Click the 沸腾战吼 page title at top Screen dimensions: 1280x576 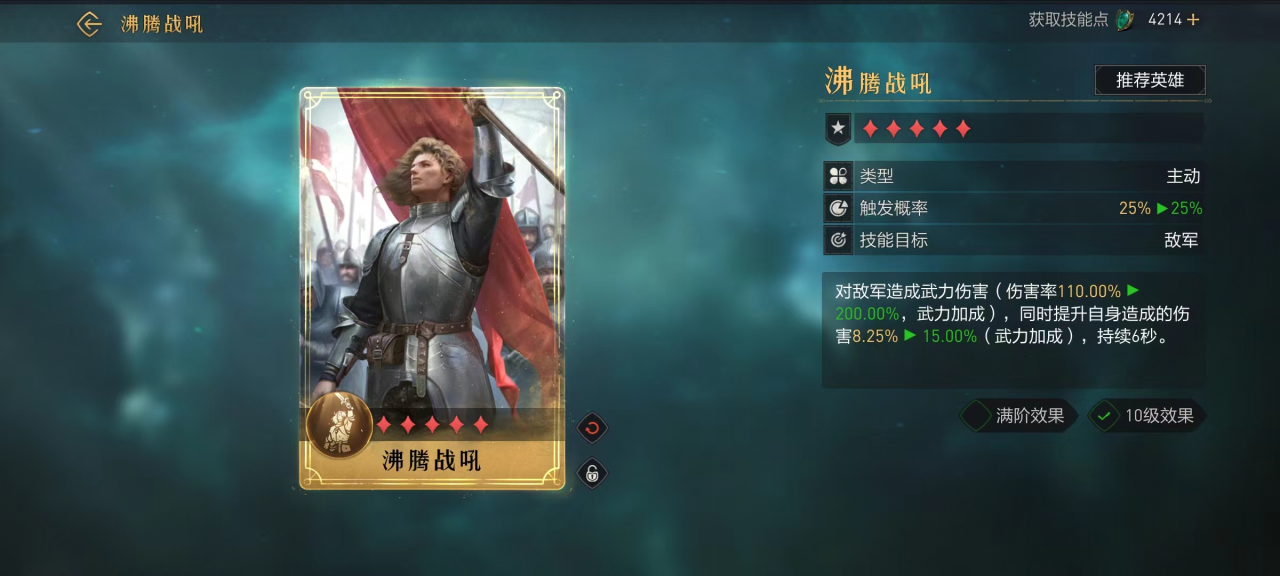click(x=162, y=24)
